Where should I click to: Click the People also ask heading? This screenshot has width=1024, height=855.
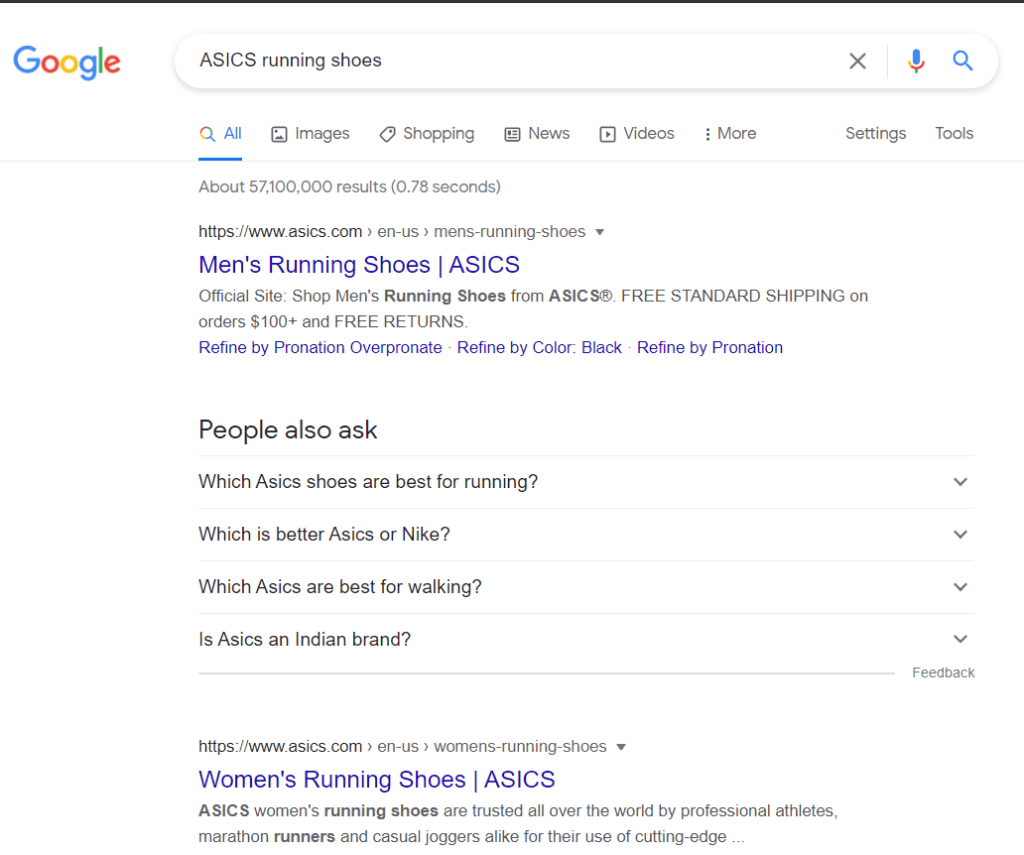(x=287, y=430)
